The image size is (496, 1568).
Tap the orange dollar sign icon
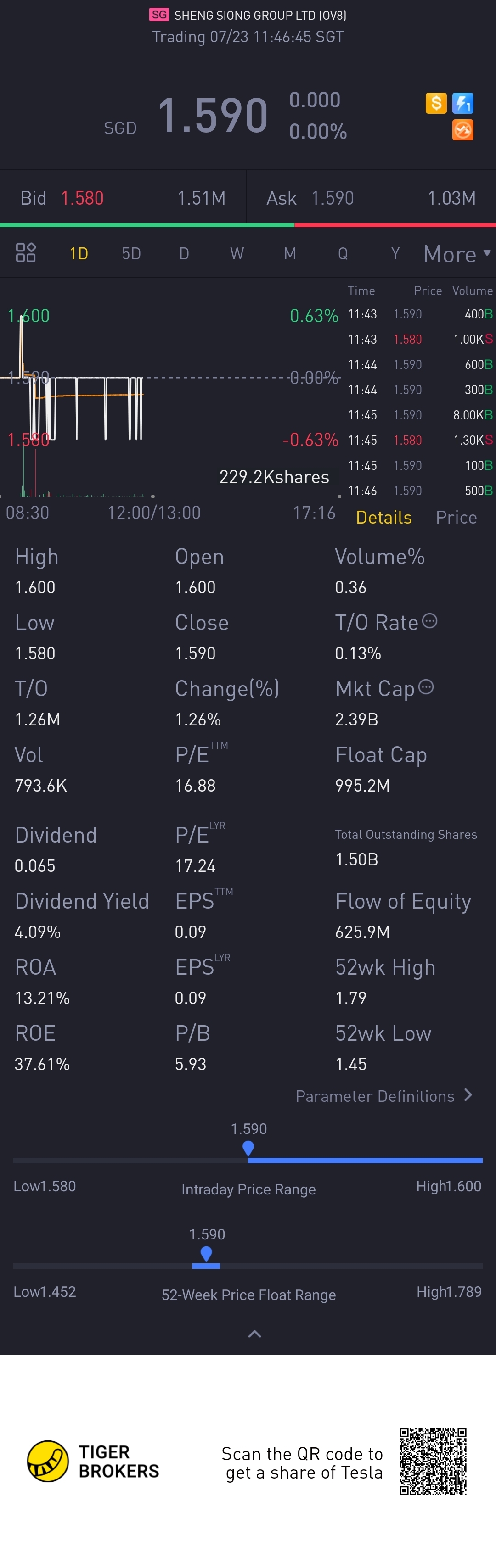(x=436, y=103)
